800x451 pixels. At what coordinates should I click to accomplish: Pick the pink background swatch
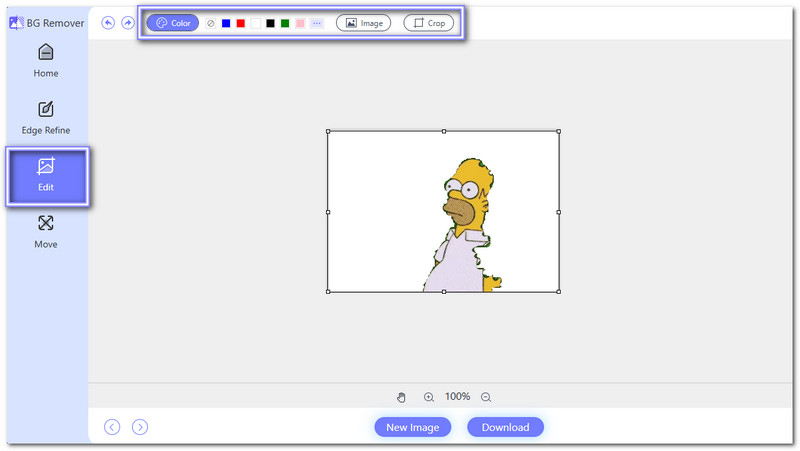point(300,23)
